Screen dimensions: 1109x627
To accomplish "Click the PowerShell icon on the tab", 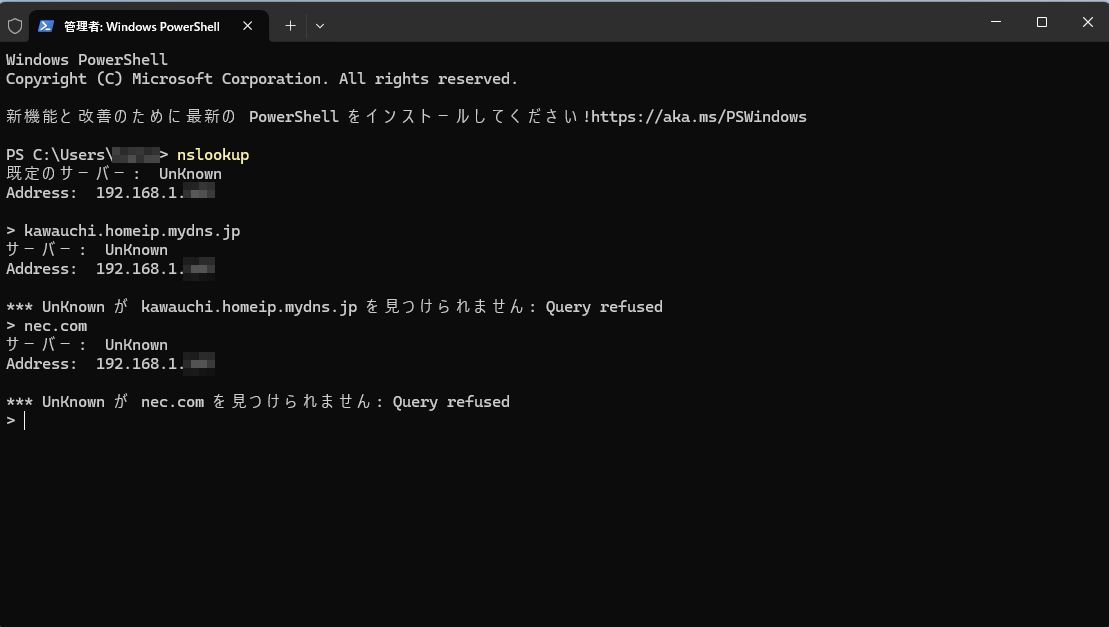I will (46, 26).
